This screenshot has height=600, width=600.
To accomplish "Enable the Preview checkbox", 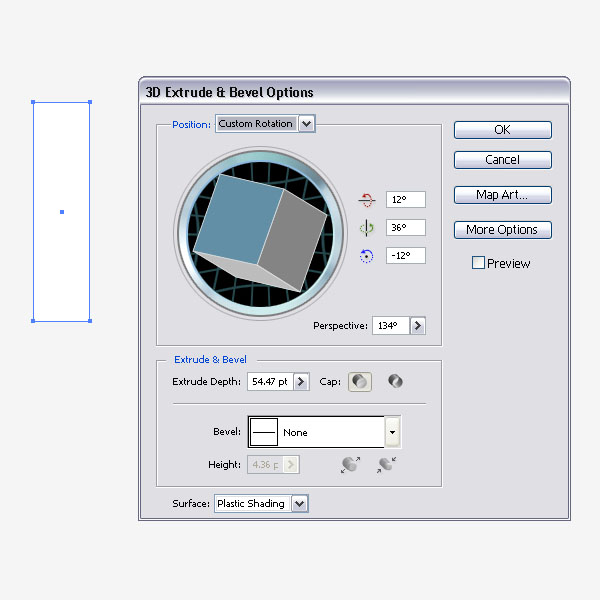I will point(478,263).
